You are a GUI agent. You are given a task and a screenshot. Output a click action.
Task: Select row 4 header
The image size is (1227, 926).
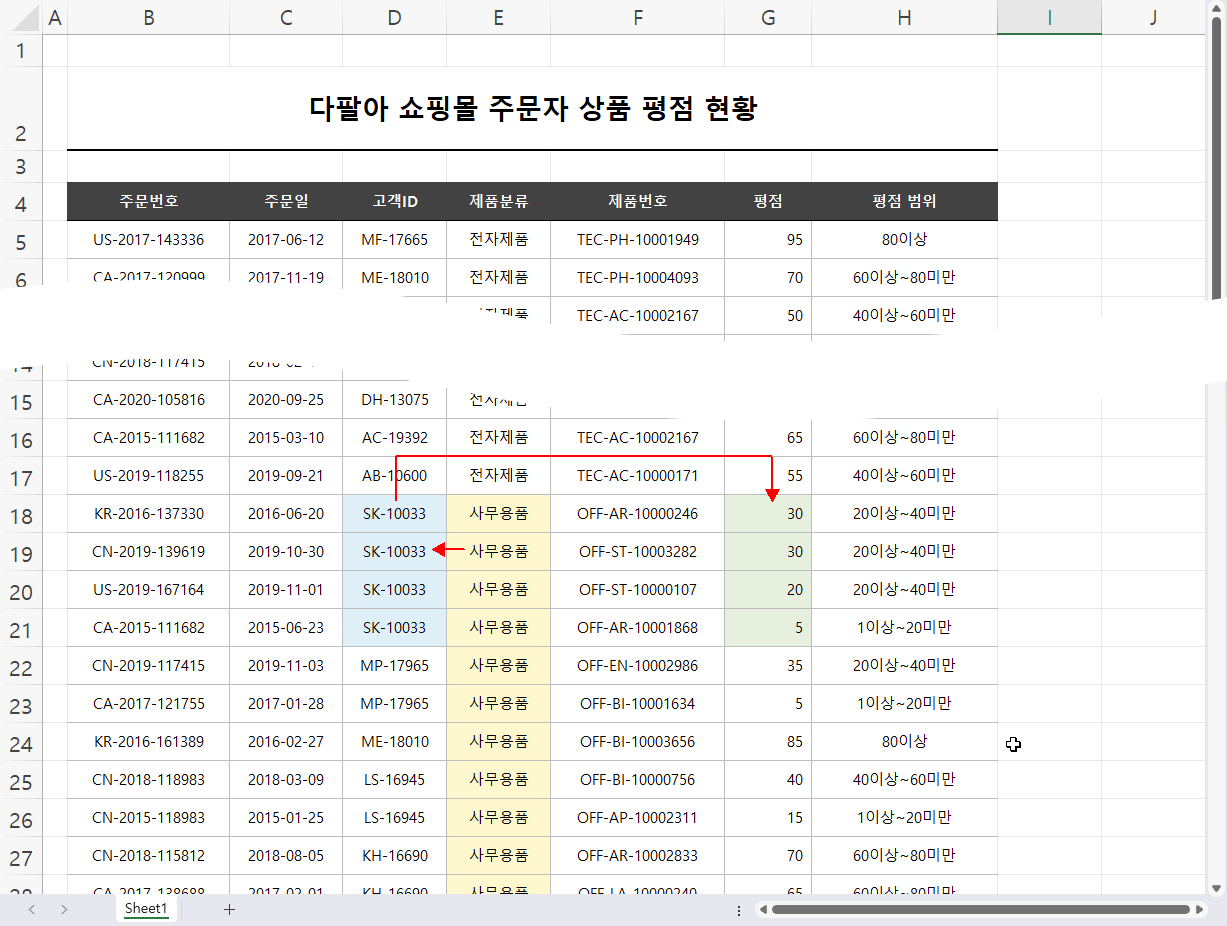[x=21, y=202]
